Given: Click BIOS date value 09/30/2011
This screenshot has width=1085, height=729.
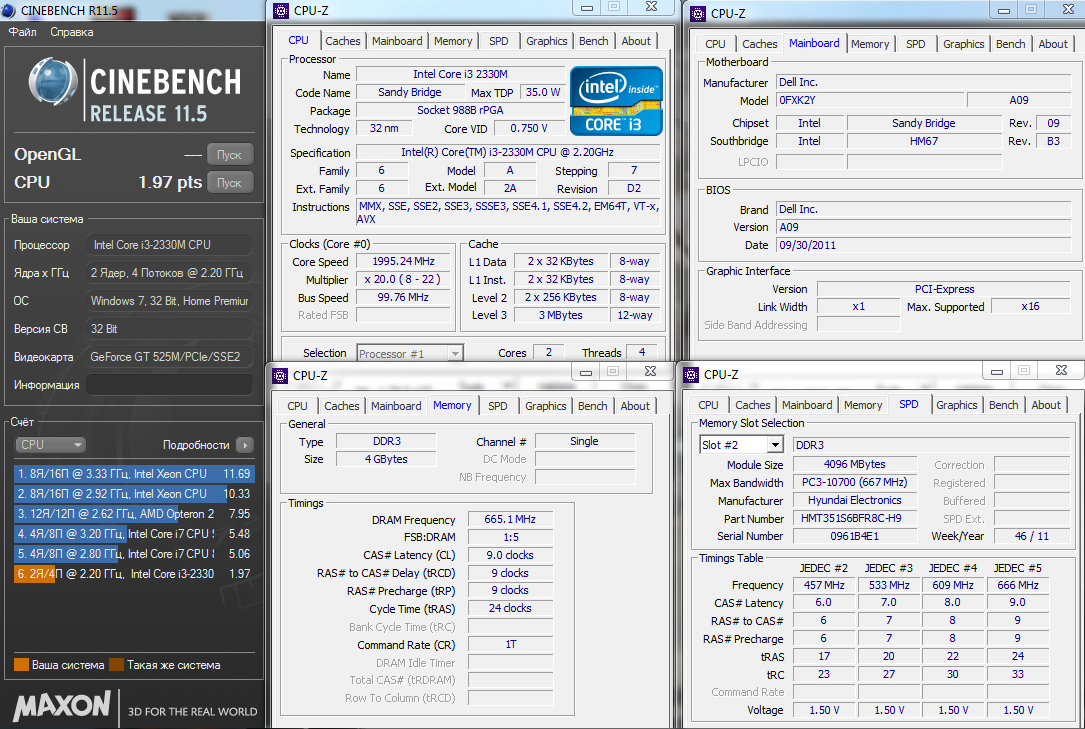Looking at the screenshot, I should [x=924, y=245].
